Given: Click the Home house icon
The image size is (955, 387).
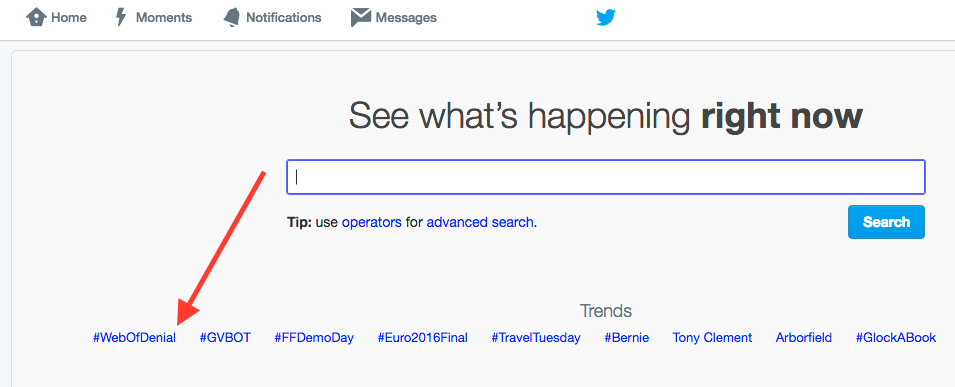Looking at the screenshot, I should 37,17.
